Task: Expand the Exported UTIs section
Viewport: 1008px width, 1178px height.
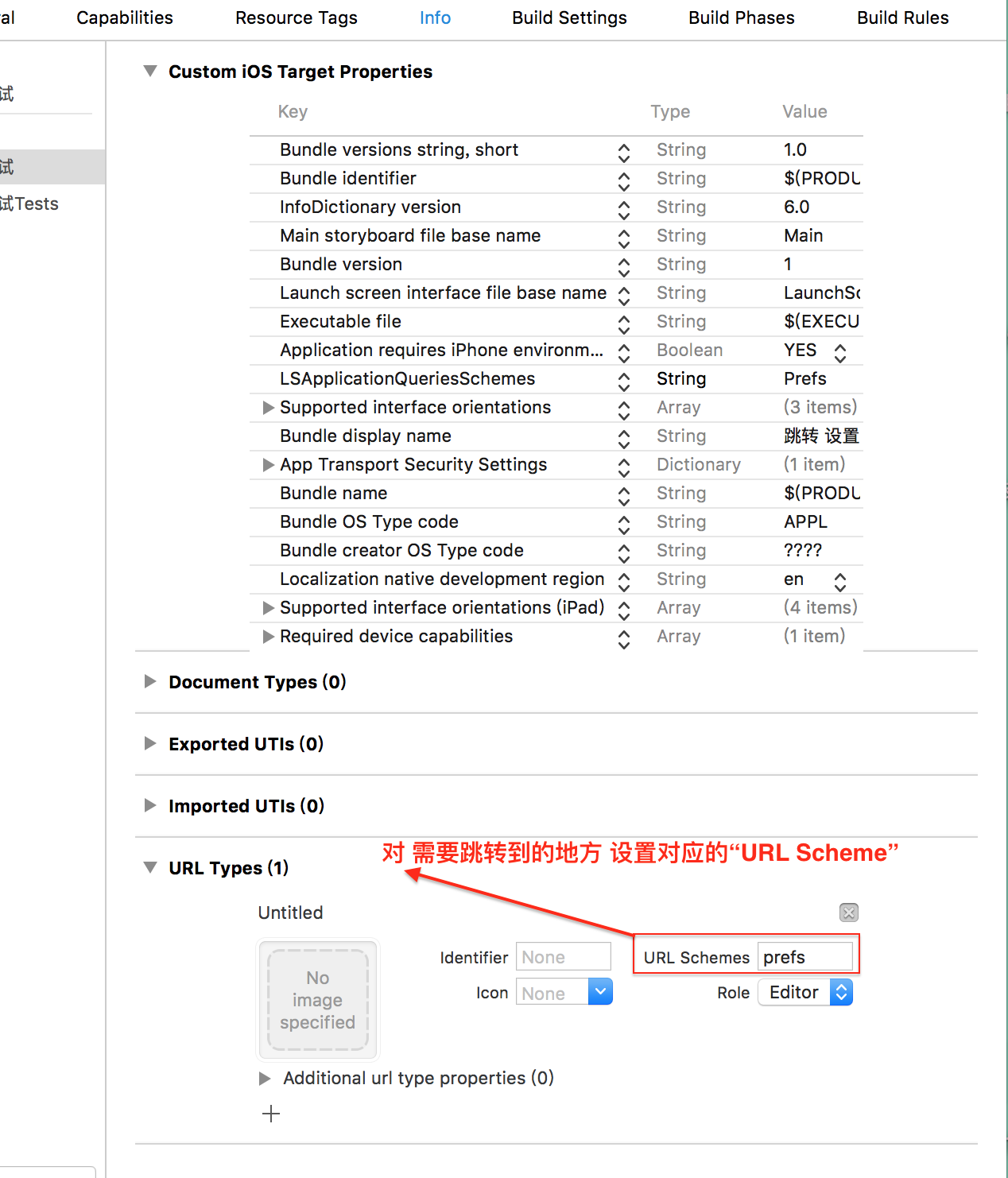Action: tap(150, 743)
